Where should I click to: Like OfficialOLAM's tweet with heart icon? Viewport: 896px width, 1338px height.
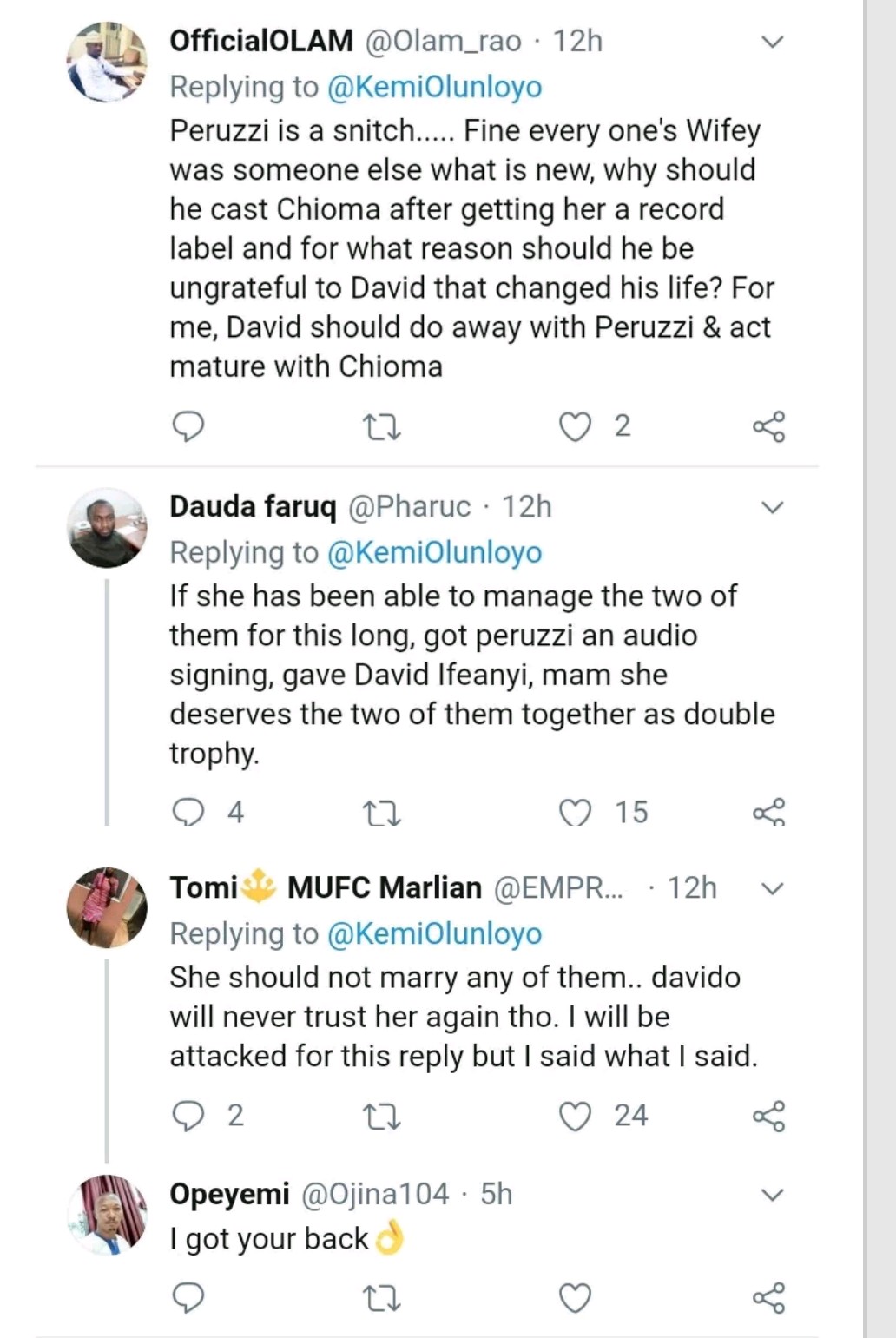coord(574,426)
